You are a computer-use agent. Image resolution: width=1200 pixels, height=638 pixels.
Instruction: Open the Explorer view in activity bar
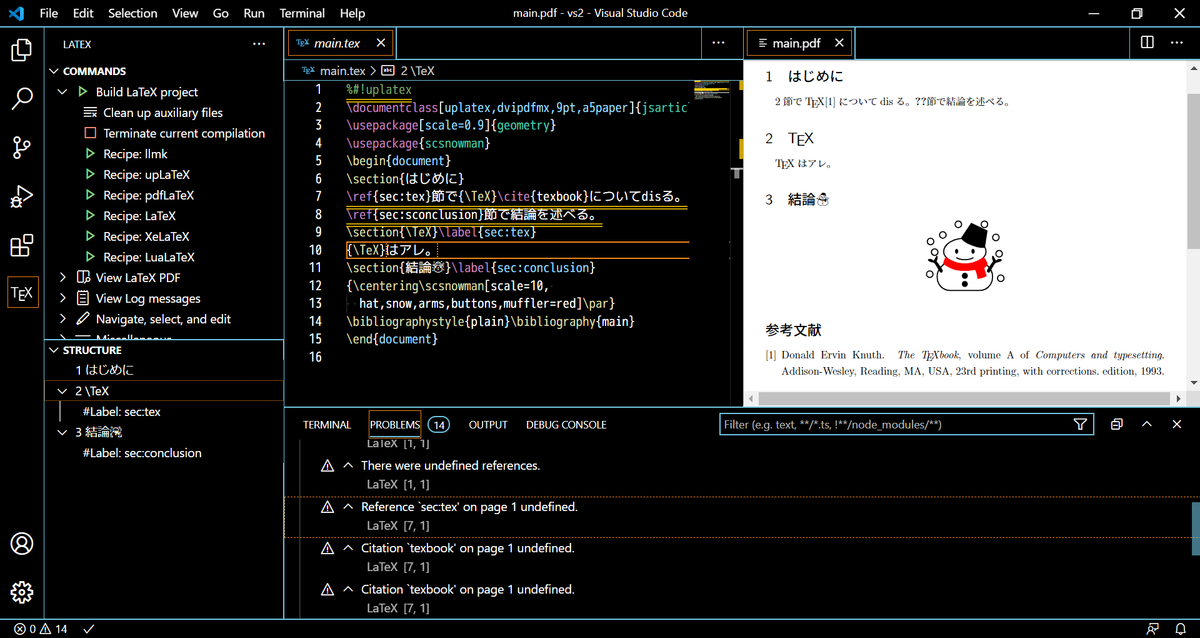point(22,50)
